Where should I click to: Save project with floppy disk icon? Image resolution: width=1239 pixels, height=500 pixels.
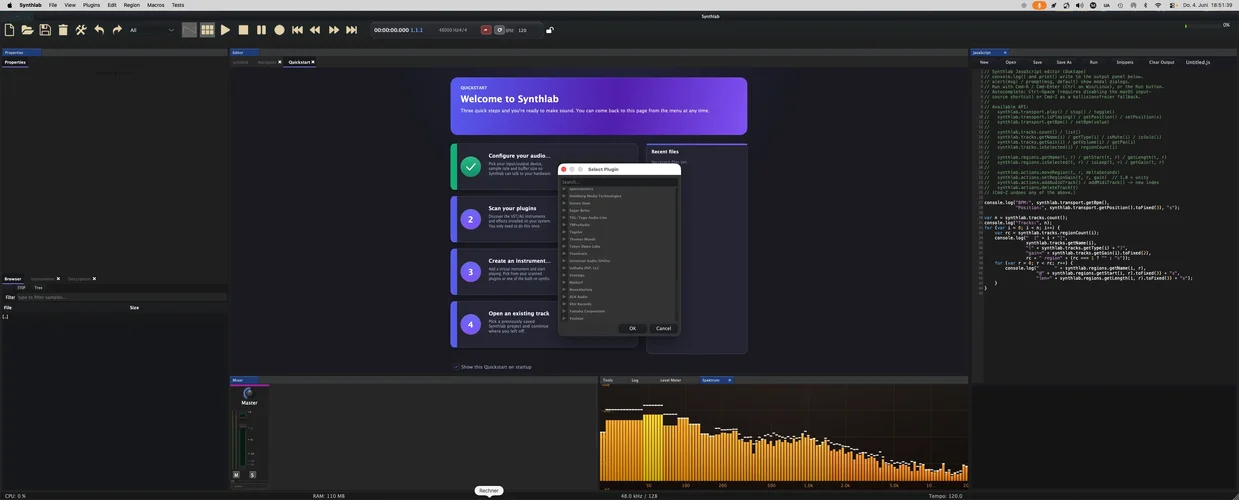[45, 30]
